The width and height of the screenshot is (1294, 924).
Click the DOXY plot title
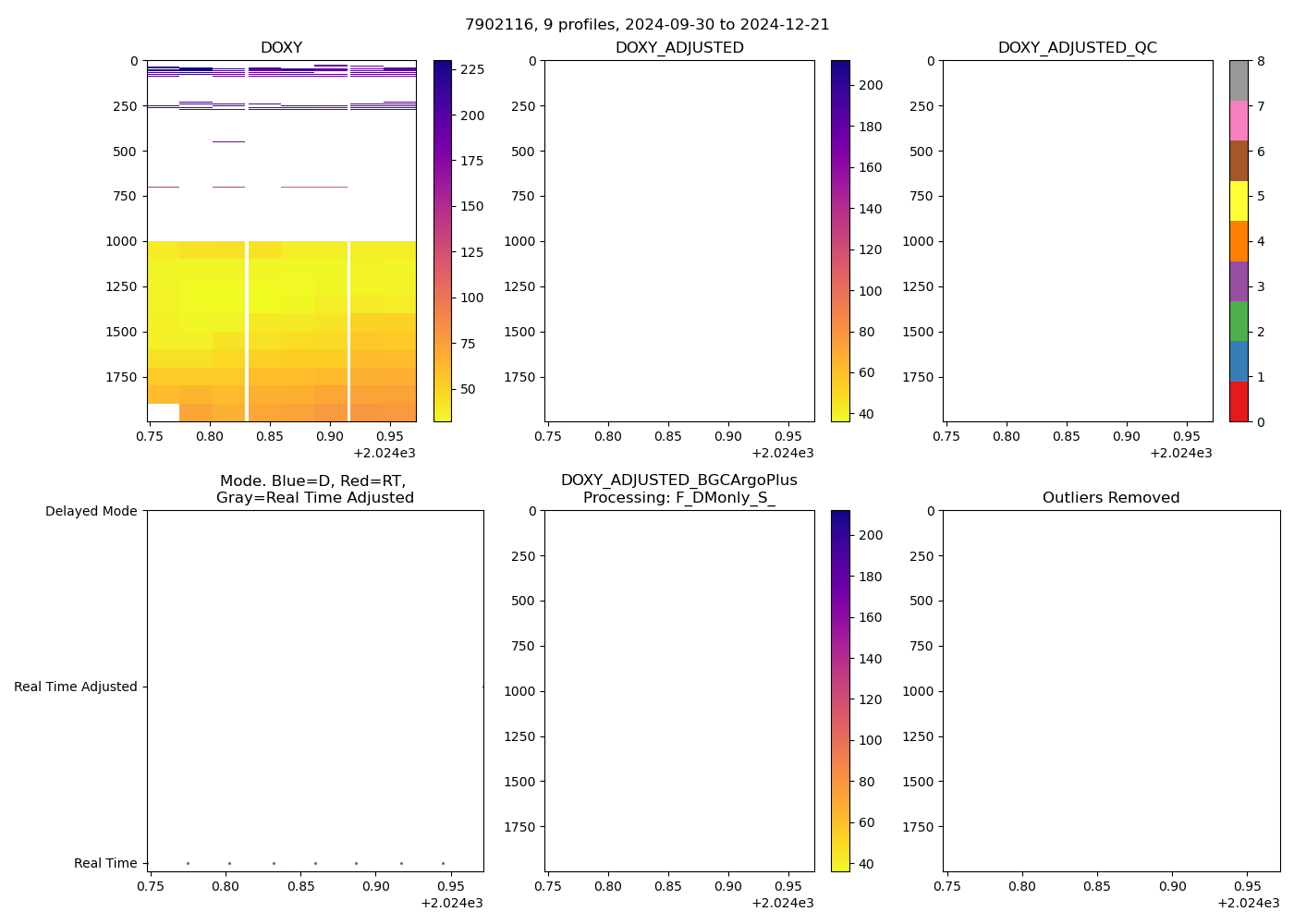point(281,48)
